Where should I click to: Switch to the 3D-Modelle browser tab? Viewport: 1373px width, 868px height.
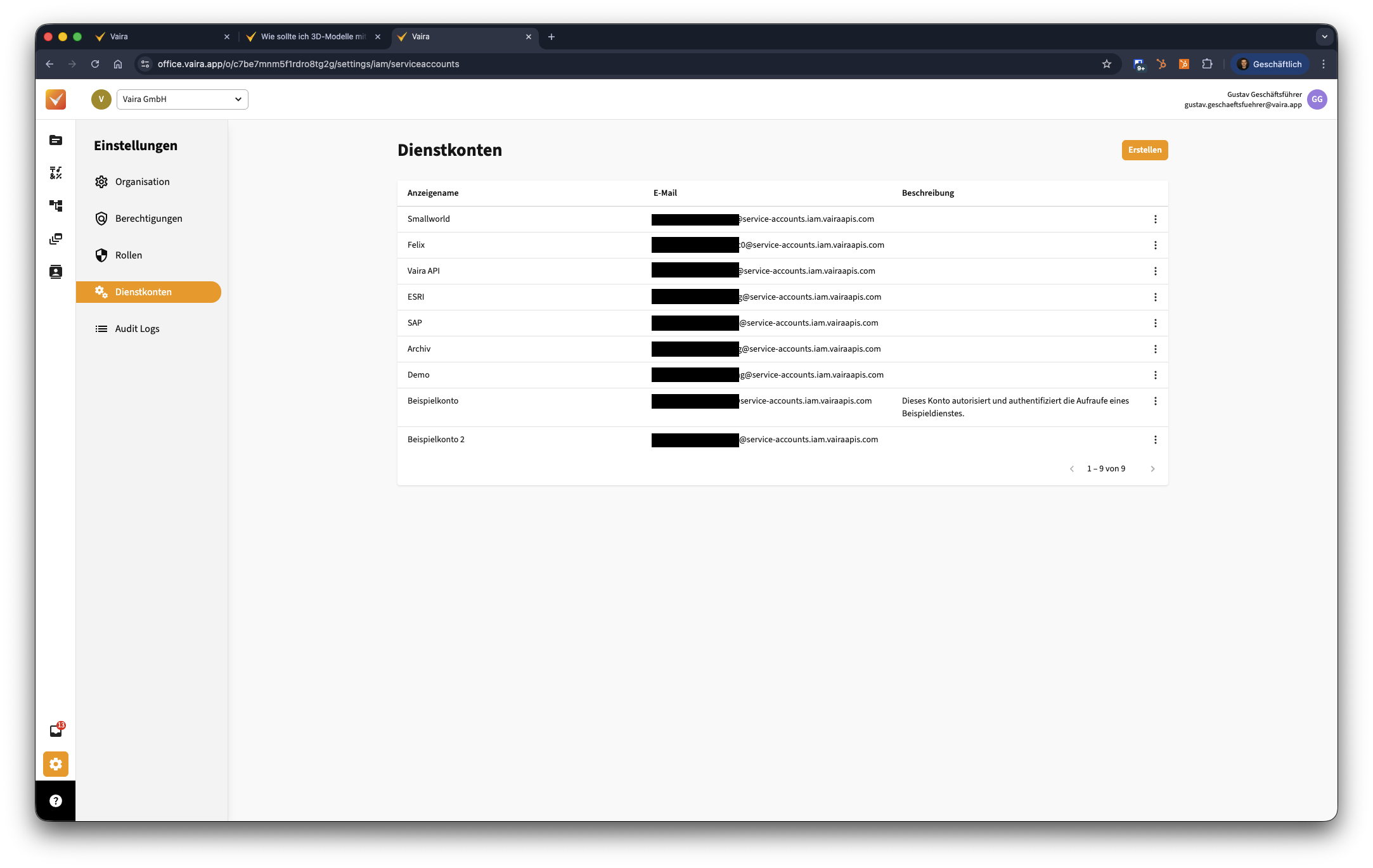tap(313, 37)
